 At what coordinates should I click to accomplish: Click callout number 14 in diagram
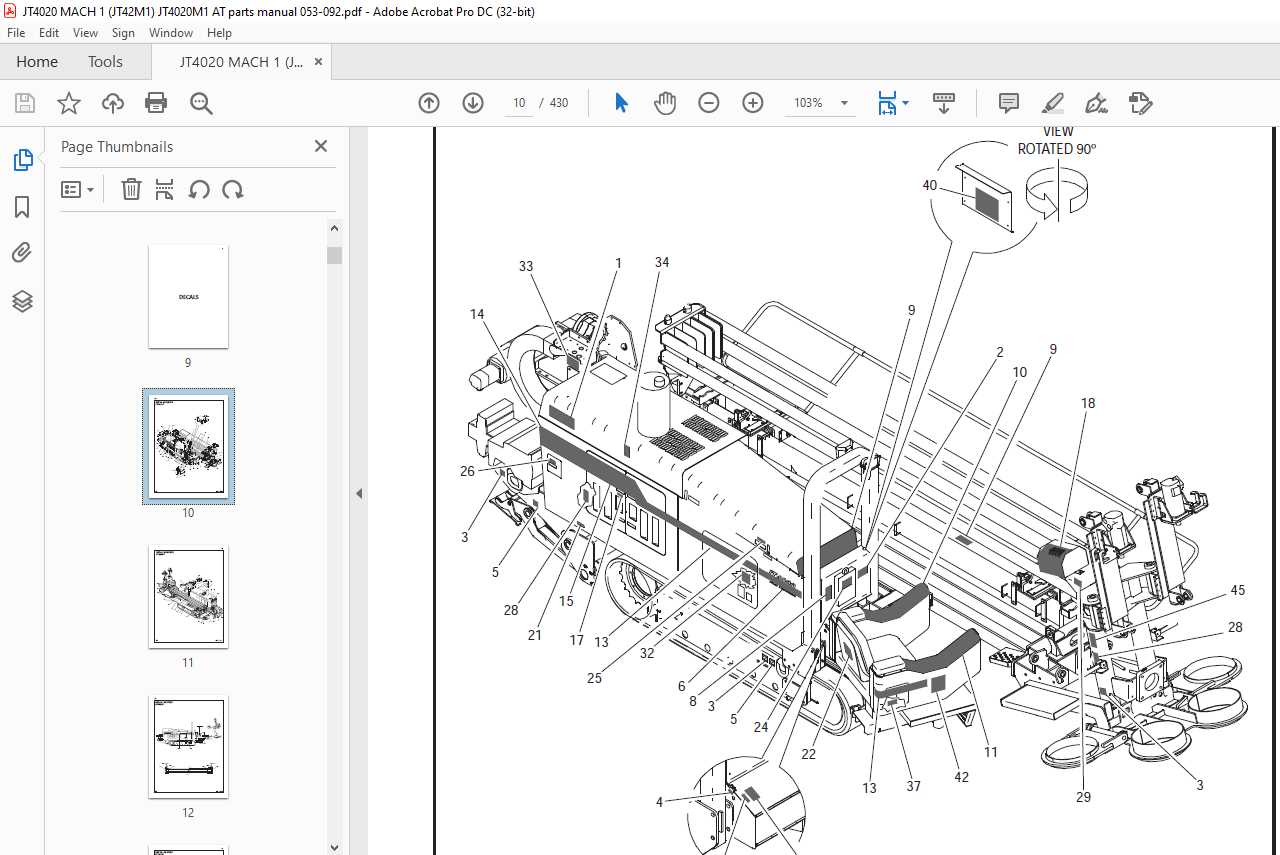point(477,314)
